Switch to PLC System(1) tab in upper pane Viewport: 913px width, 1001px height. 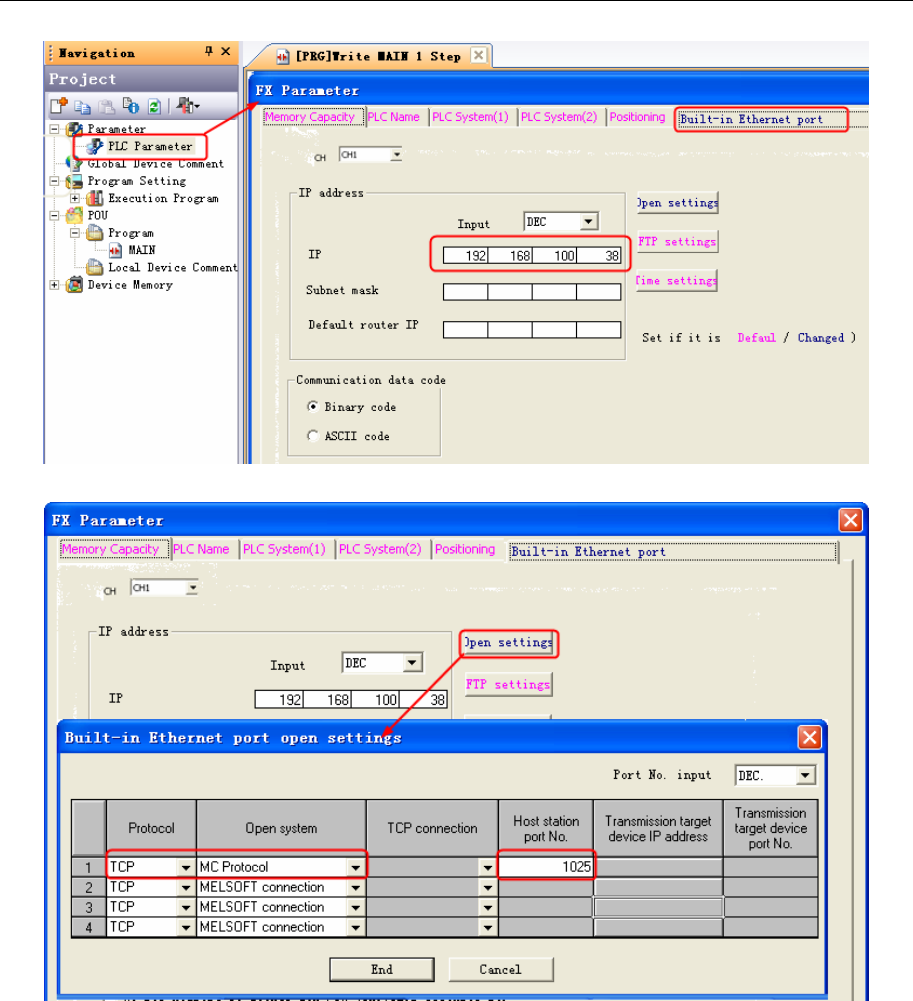(x=471, y=117)
